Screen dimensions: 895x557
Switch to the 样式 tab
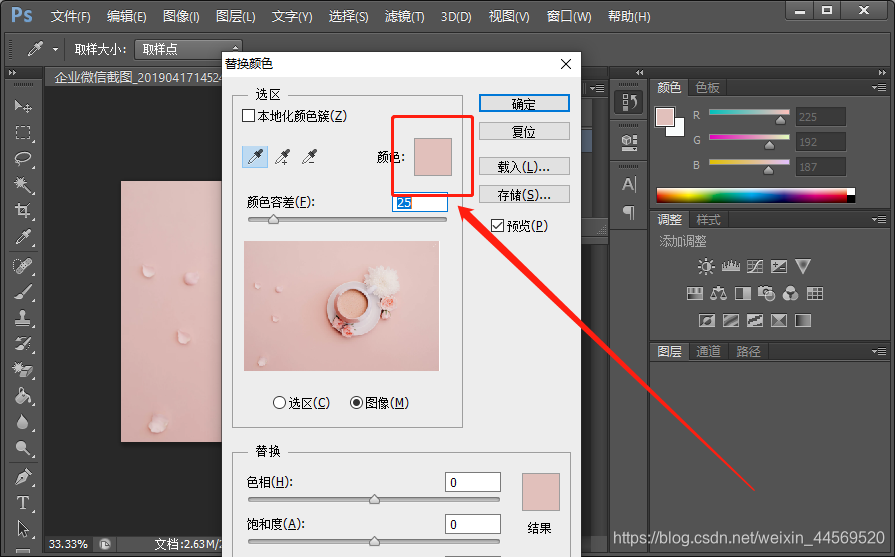pos(708,220)
